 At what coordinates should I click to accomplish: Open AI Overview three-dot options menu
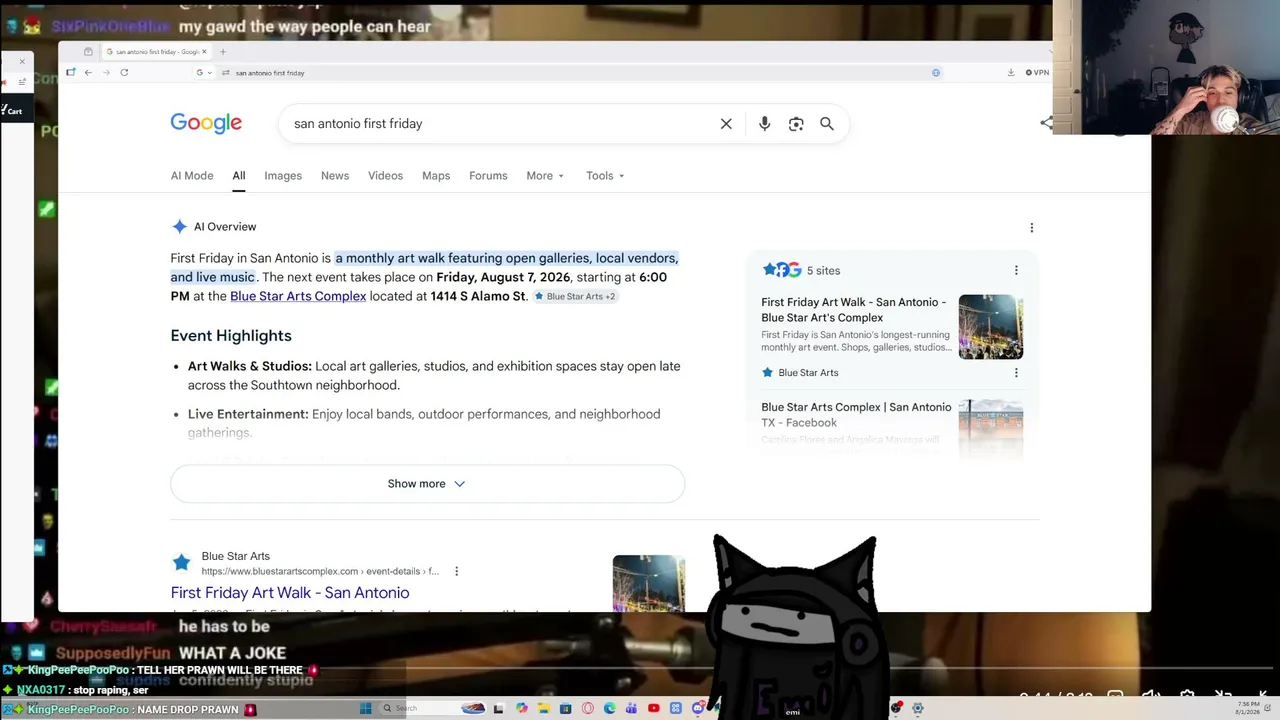tap(1032, 228)
